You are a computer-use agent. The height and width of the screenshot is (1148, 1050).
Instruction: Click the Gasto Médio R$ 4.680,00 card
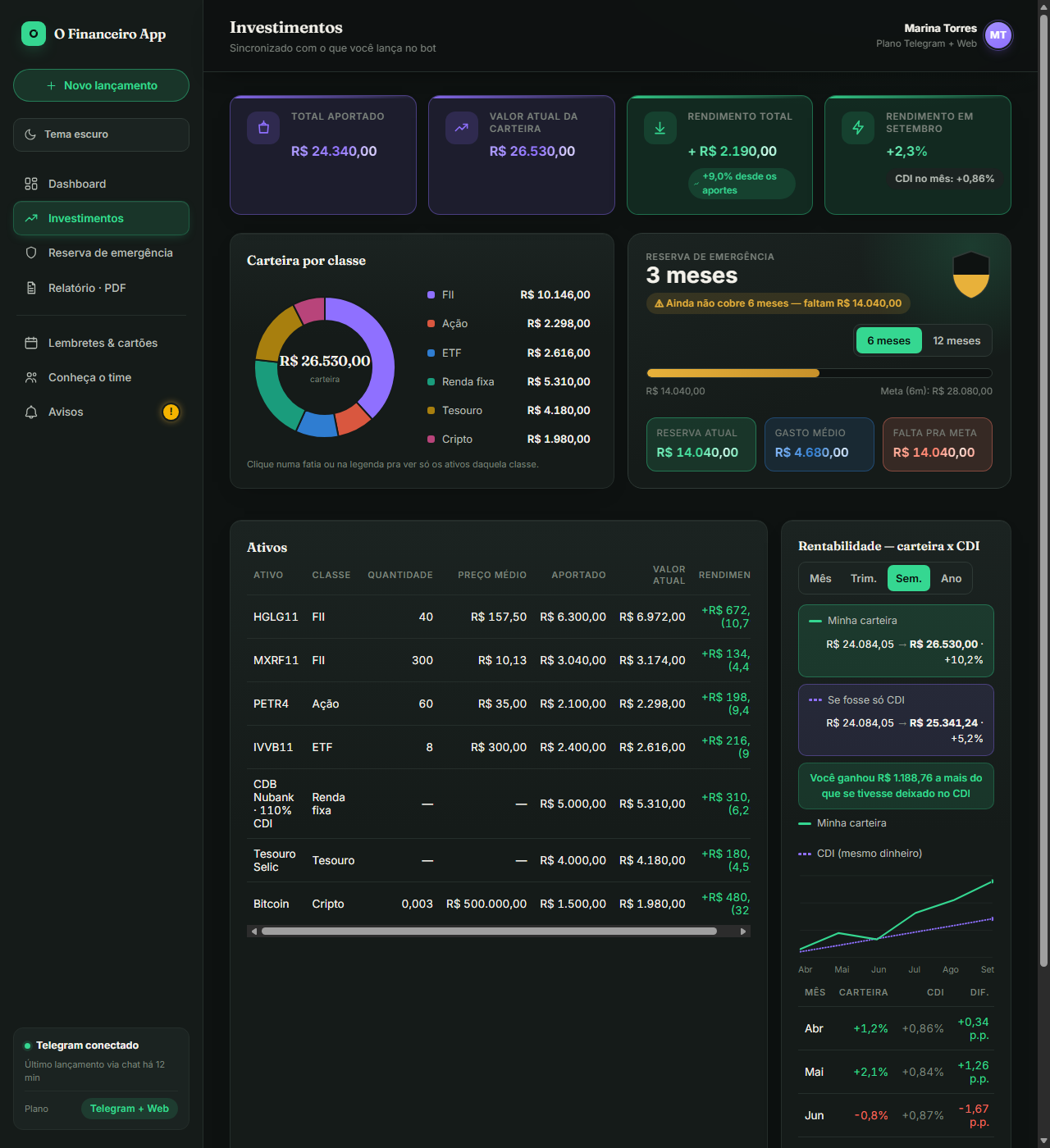tap(819, 444)
